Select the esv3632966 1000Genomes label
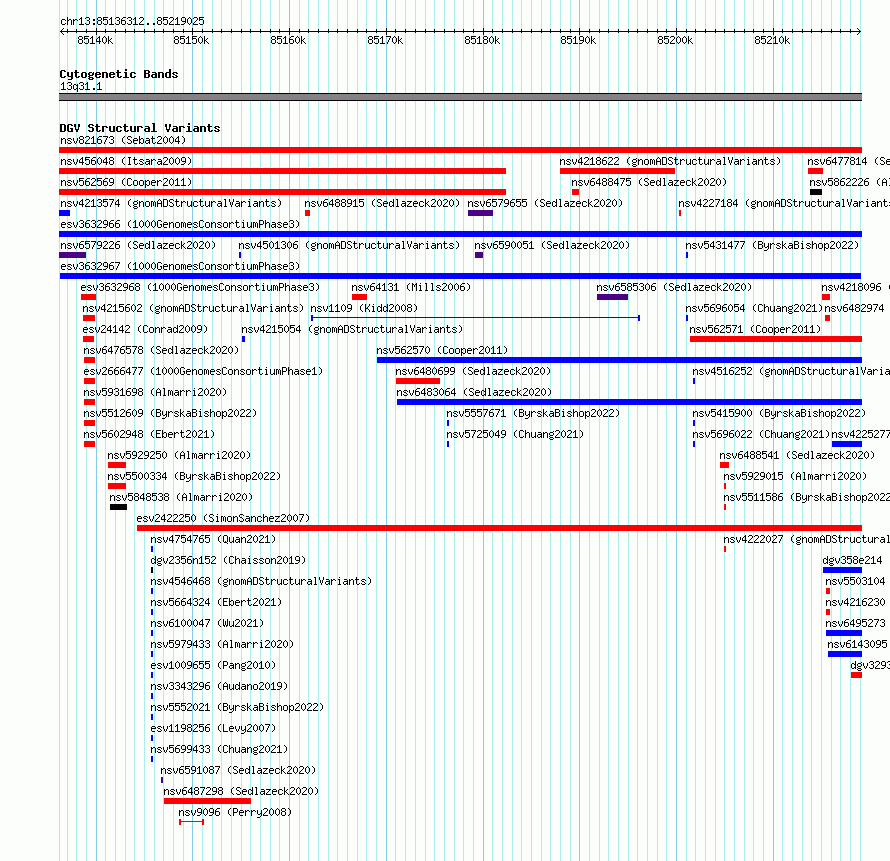This screenshot has height=861, width=890. pyautogui.click(x=180, y=224)
